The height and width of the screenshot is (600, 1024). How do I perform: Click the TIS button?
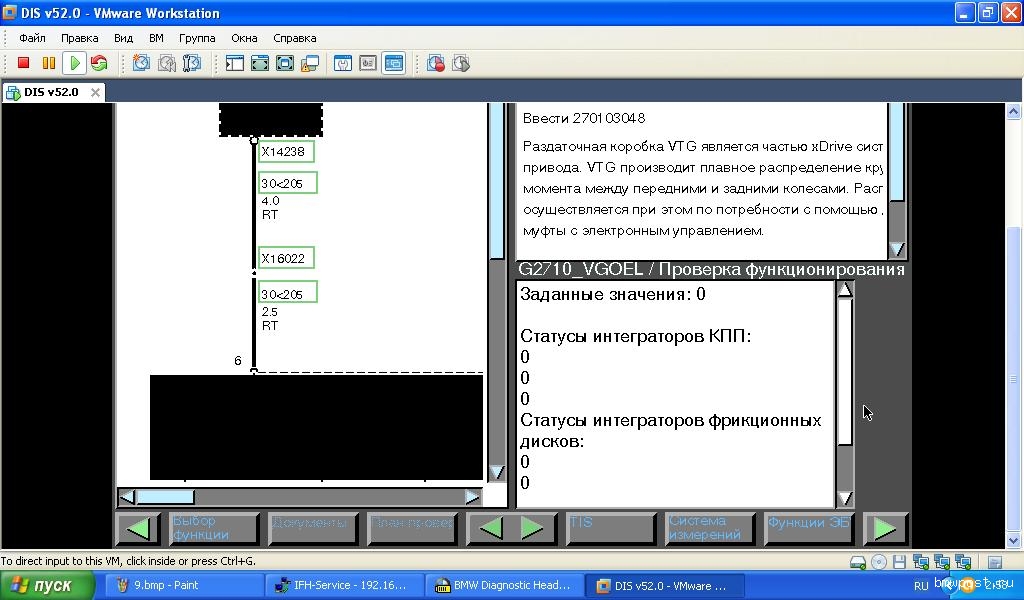click(x=610, y=528)
